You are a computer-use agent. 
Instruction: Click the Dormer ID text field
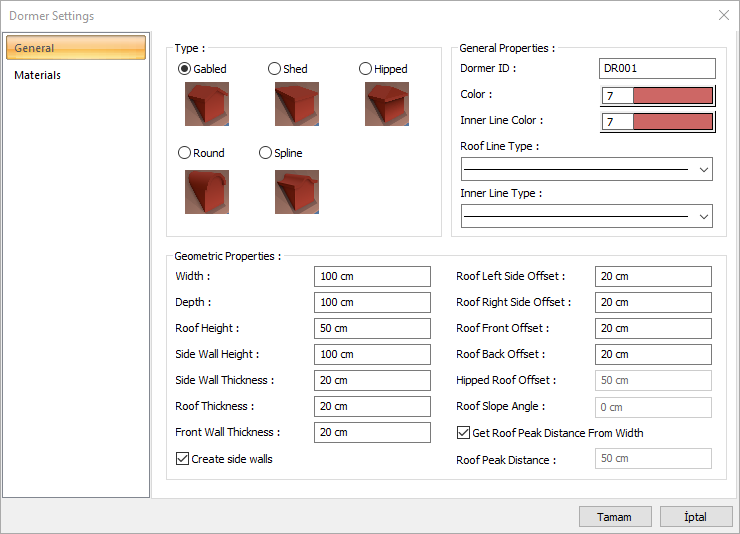658,69
